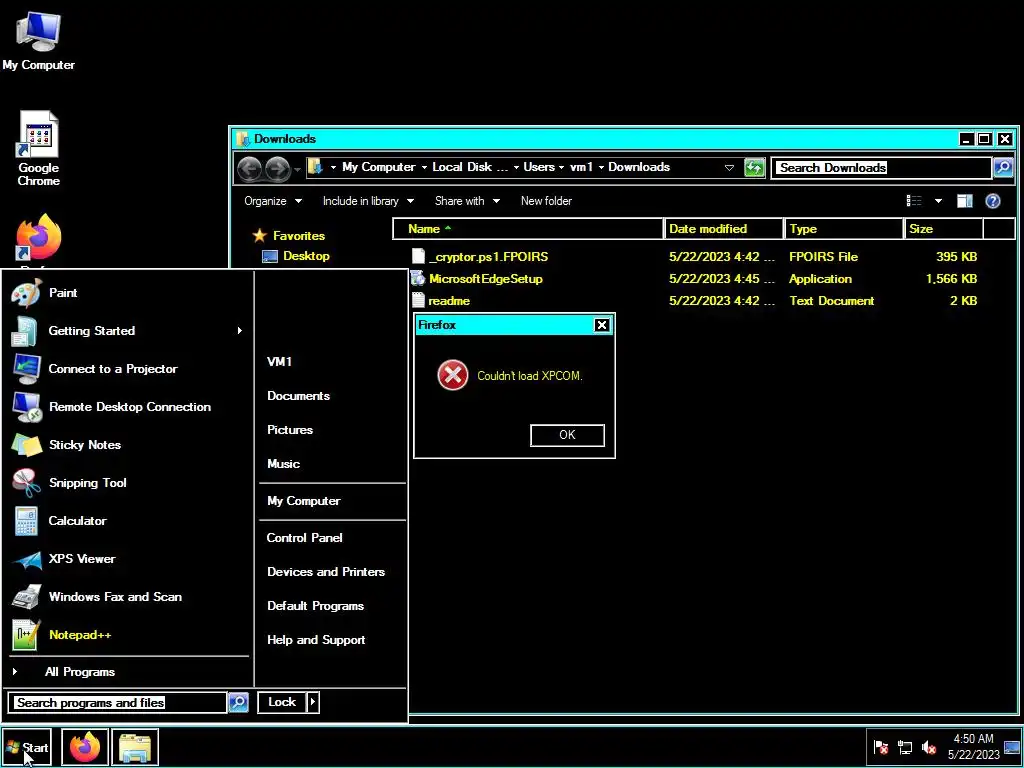Click Search Downloads field
Screen dimensions: 1024x768
pyautogui.click(x=882, y=168)
